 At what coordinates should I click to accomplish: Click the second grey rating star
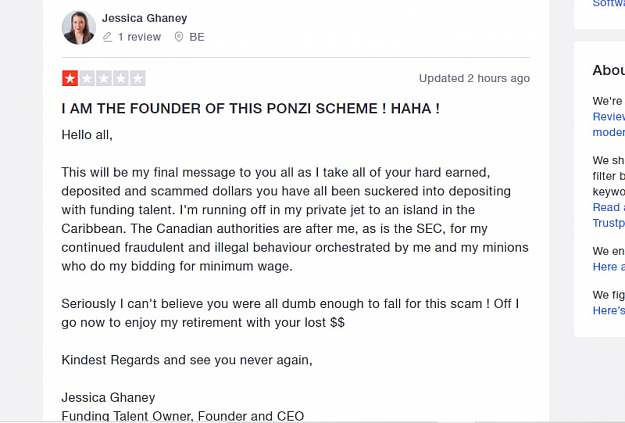coord(87,78)
